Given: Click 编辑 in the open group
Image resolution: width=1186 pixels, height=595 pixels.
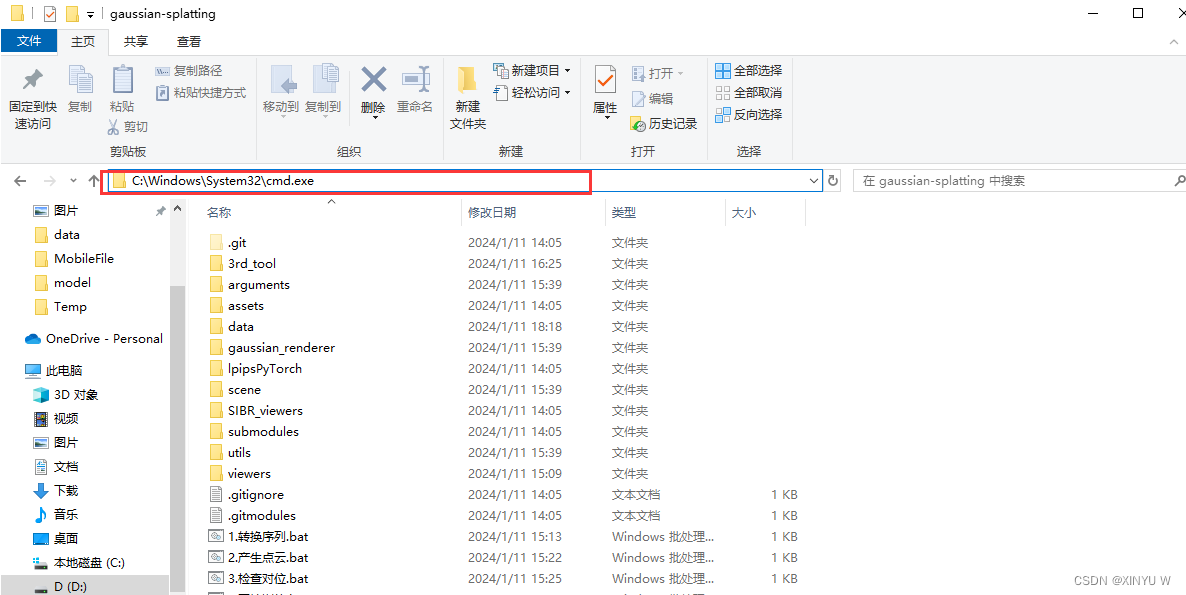Looking at the screenshot, I should 652,98.
